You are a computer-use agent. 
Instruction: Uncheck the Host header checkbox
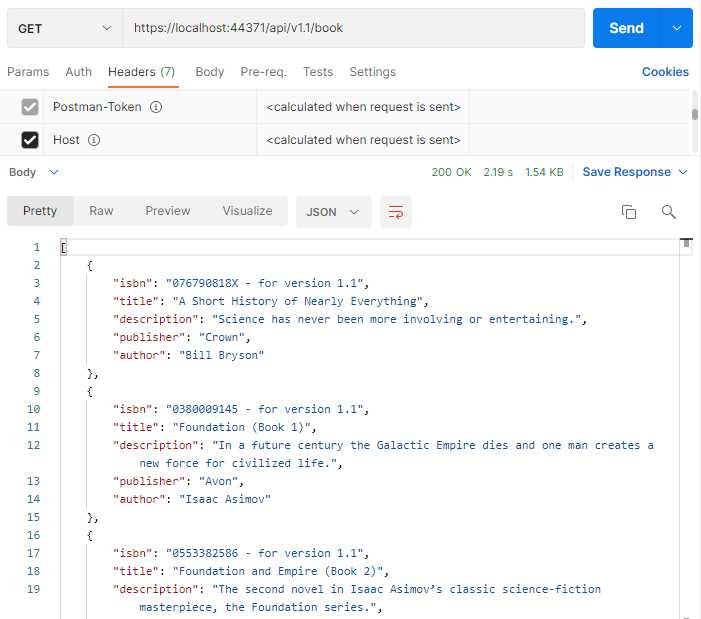30,140
